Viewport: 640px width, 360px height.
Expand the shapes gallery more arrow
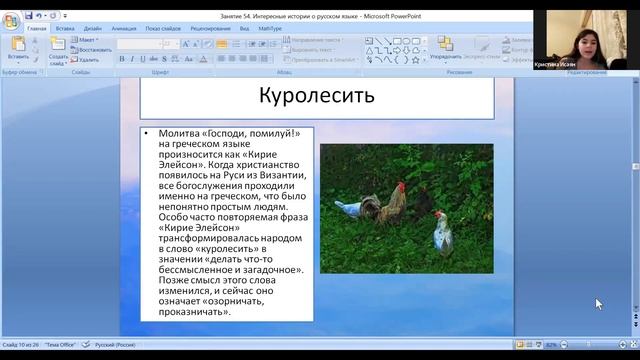[425, 60]
